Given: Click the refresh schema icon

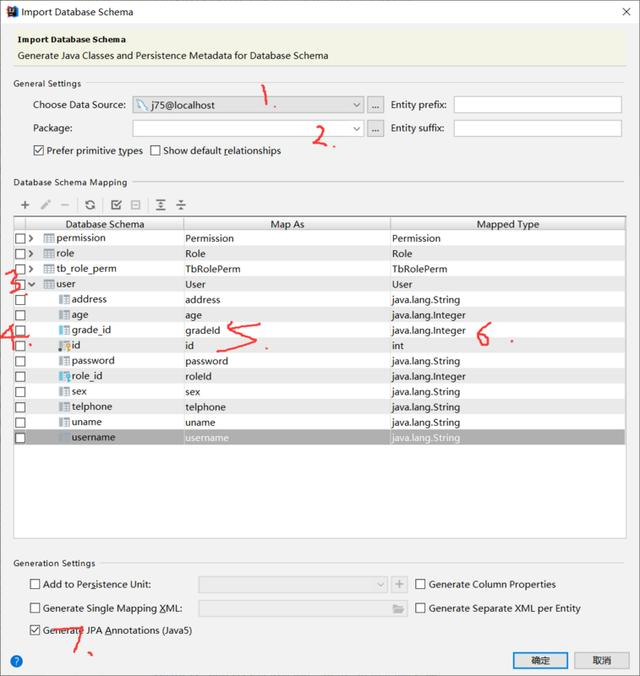Looking at the screenshot, I should [x=90, y=204].
